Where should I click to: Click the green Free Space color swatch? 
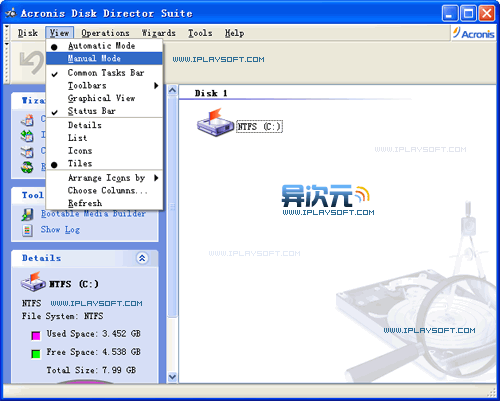point(36,354)
